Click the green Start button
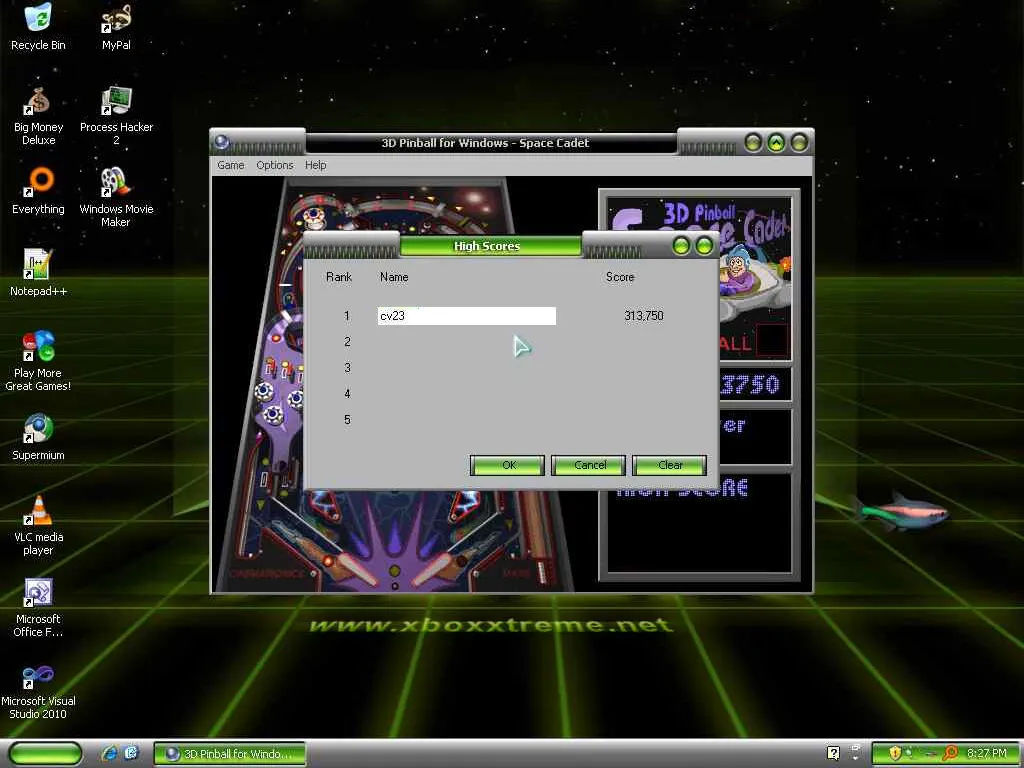Image resolution: width=1024 pixels, height=768 pixels. click(45, 753)
